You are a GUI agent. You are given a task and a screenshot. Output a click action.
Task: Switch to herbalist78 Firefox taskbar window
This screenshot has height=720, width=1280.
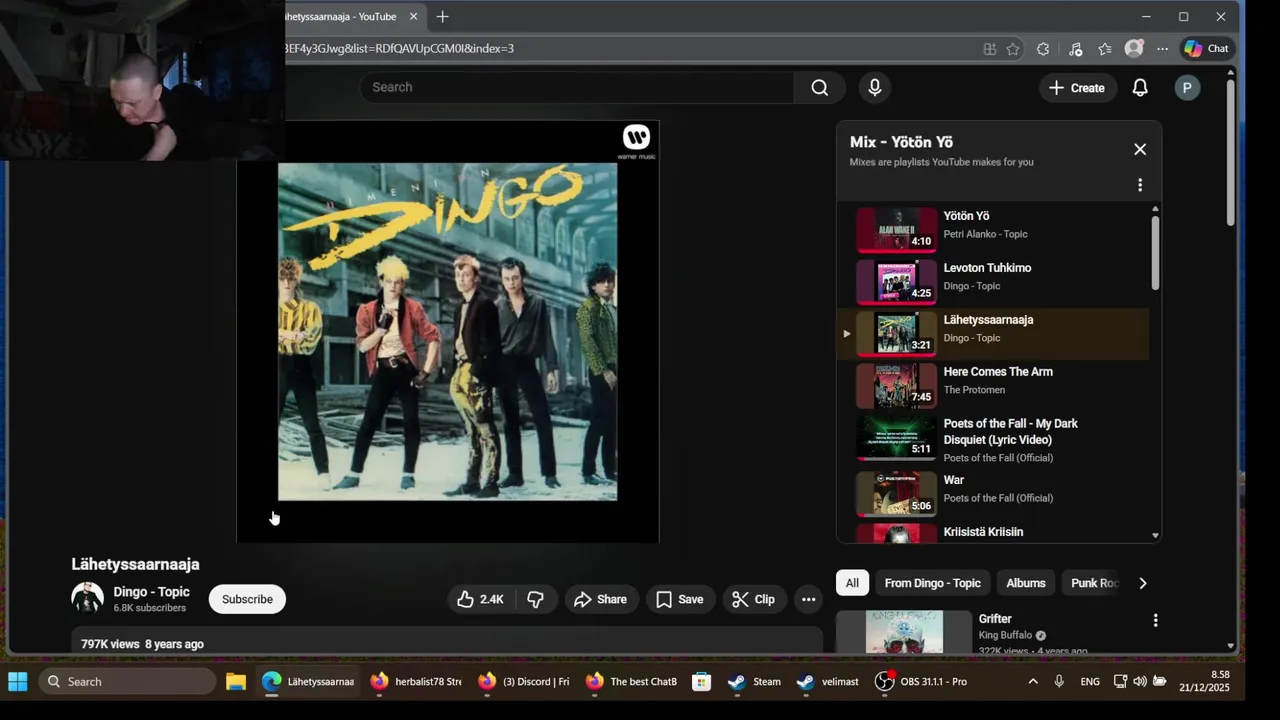coord(416,681)
